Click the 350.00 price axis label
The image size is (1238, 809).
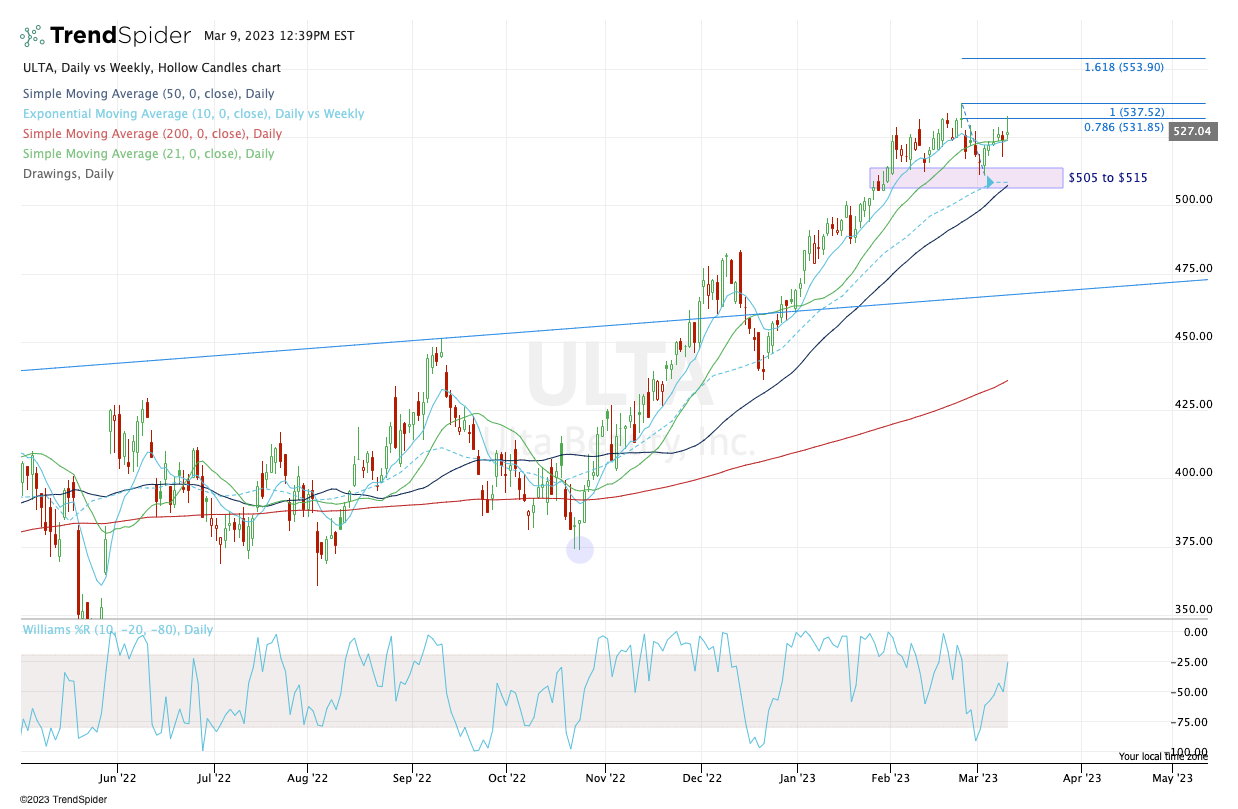1193,609
